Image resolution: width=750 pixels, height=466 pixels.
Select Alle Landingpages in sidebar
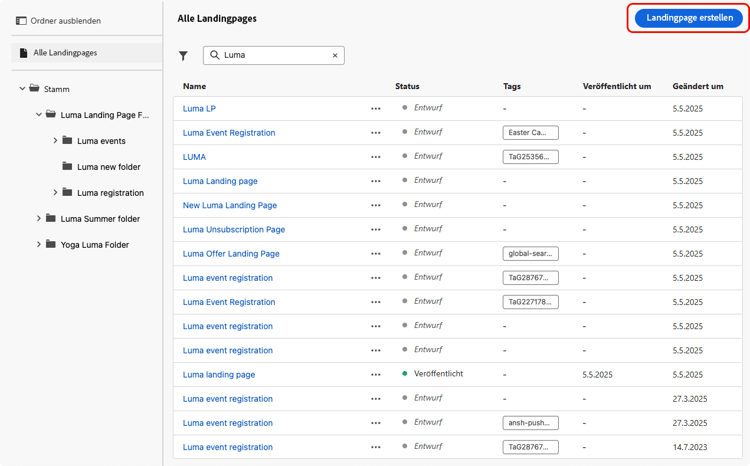65,53
